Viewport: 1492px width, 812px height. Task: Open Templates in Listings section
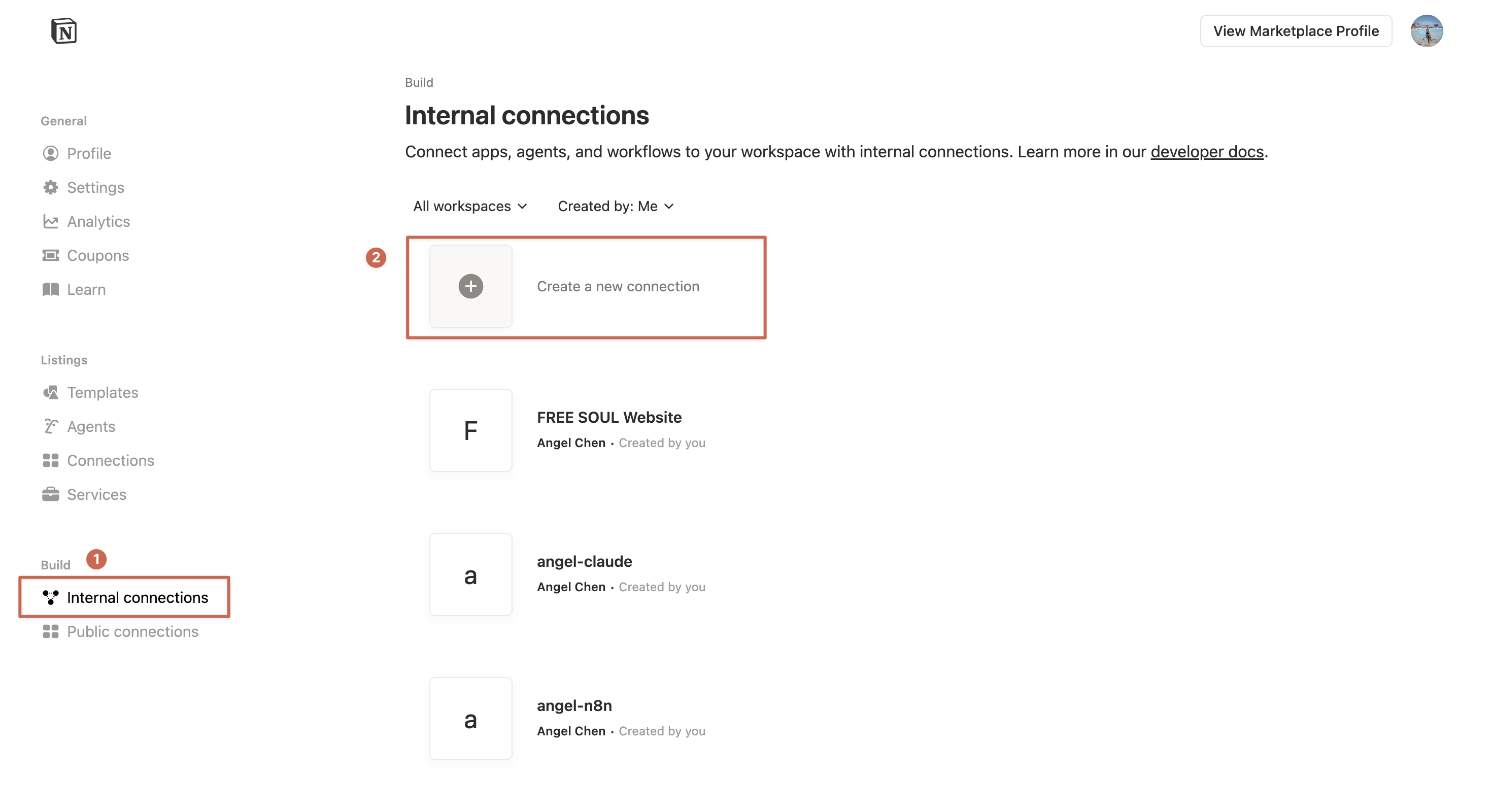[102, 392]
